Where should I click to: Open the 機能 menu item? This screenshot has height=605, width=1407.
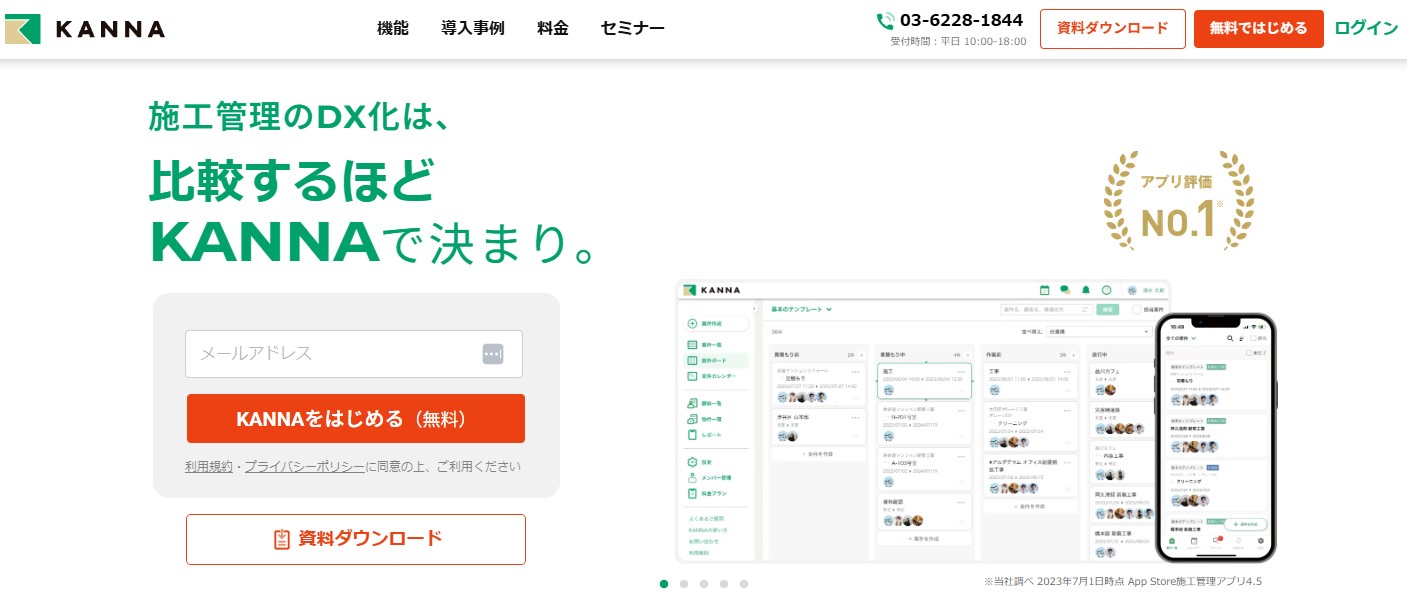(x=393, y=28)
